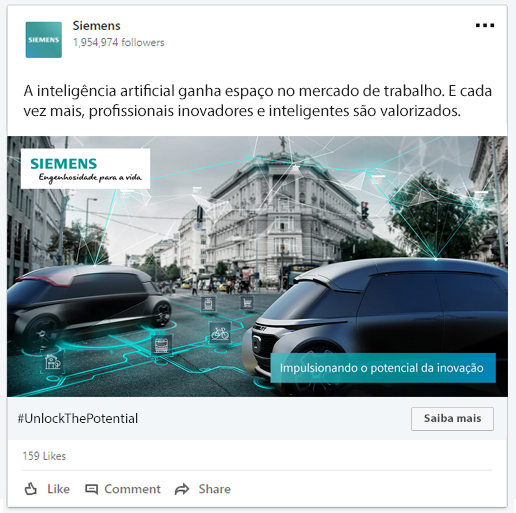
Task: Click the thumbs-up Like icon
Action: [x=31, y=489]
